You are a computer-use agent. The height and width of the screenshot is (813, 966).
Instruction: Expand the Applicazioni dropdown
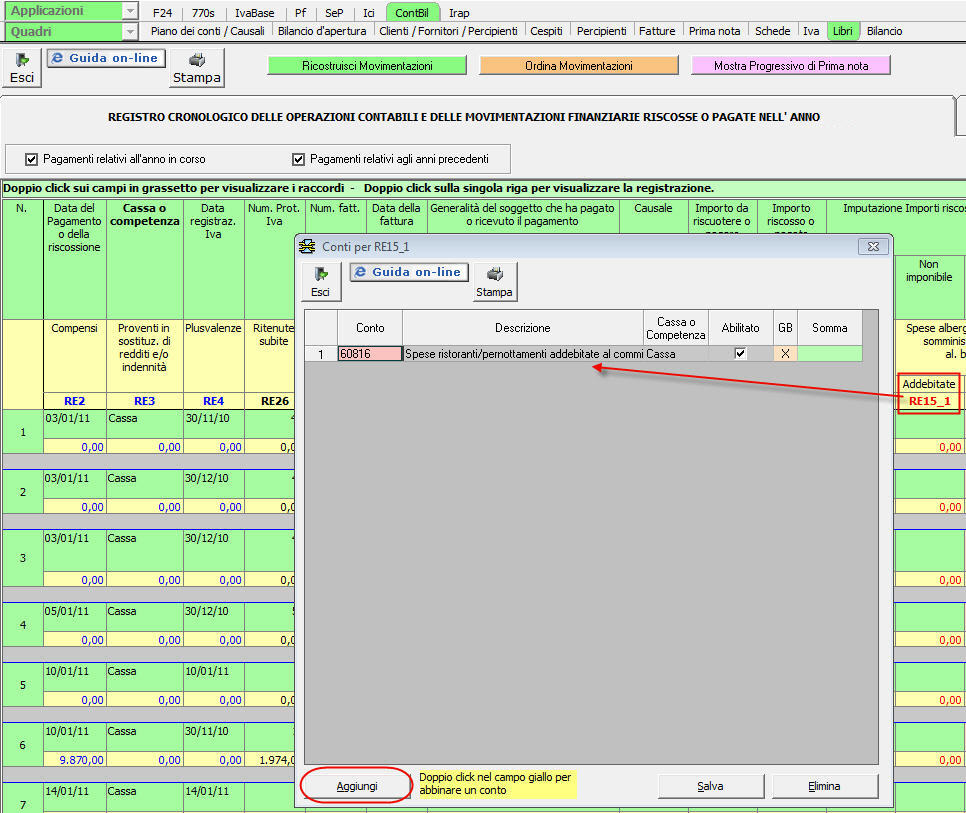tap(130, 11)
